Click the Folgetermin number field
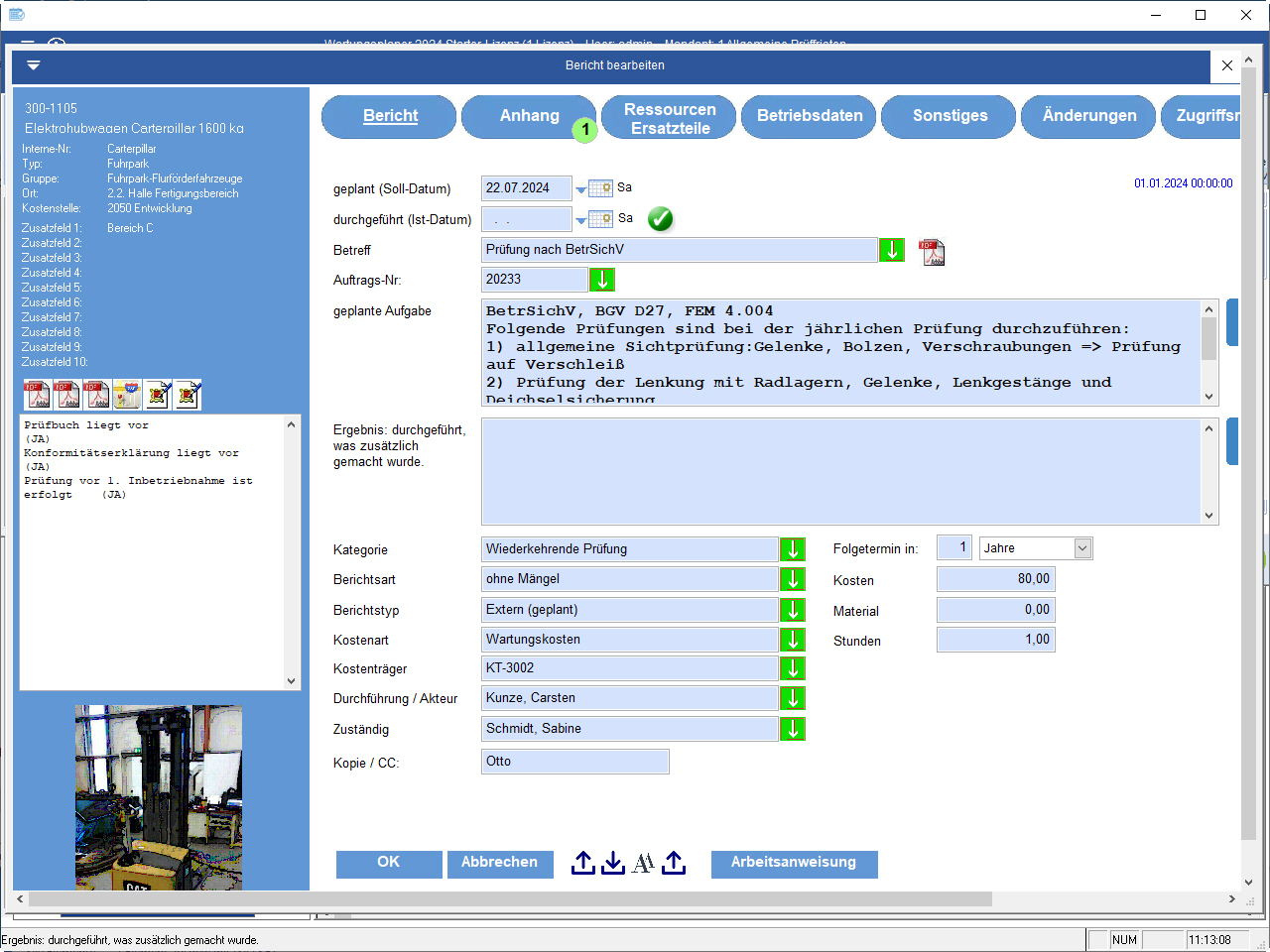 coord(954,548)
